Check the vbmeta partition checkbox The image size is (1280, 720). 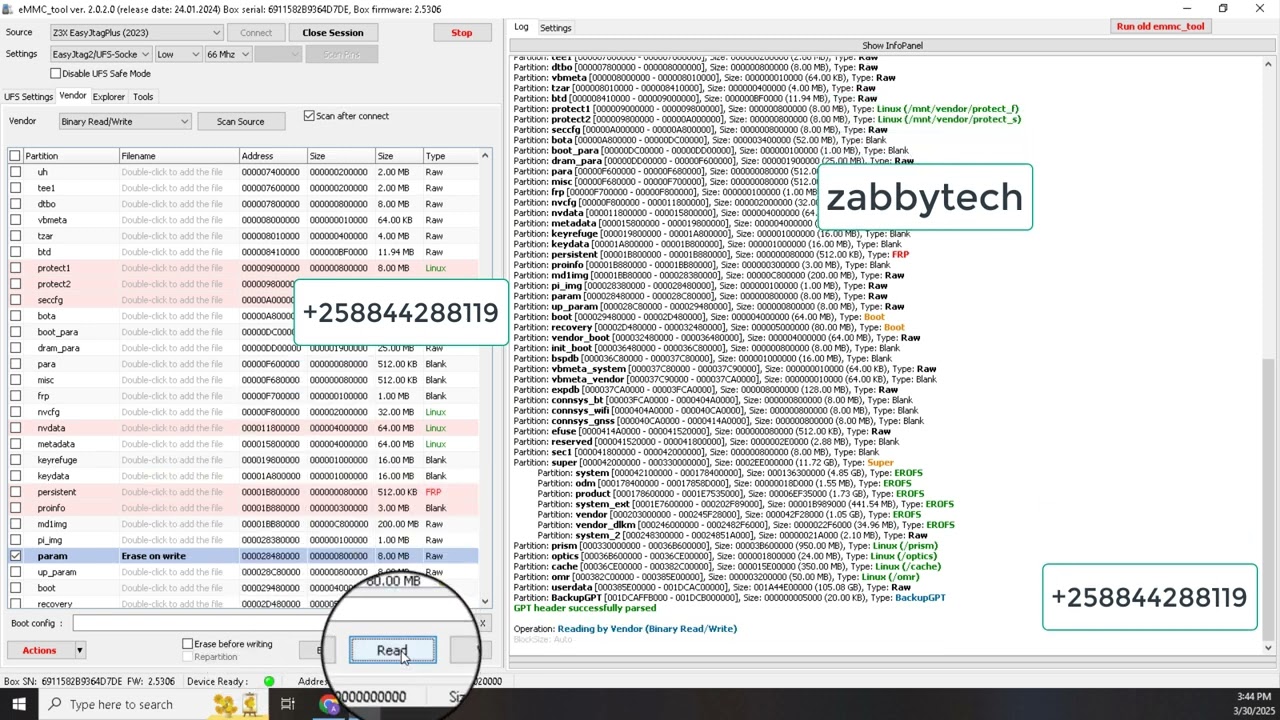click(15, 220)
